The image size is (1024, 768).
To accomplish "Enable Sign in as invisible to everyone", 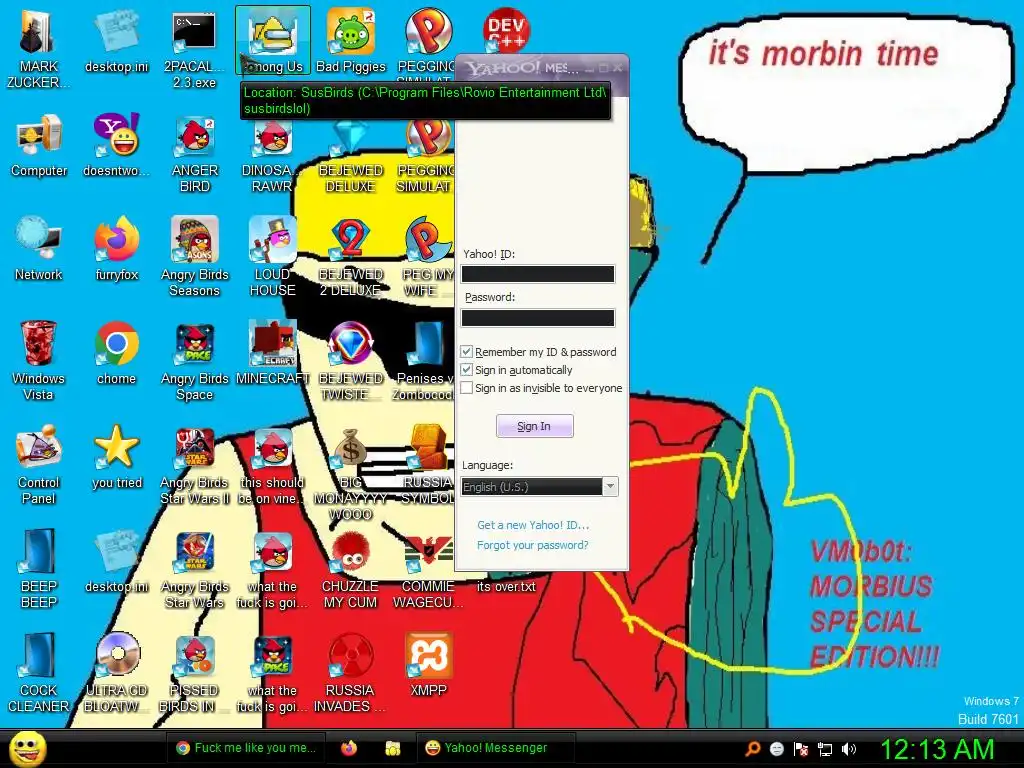I will pos(466,388).
